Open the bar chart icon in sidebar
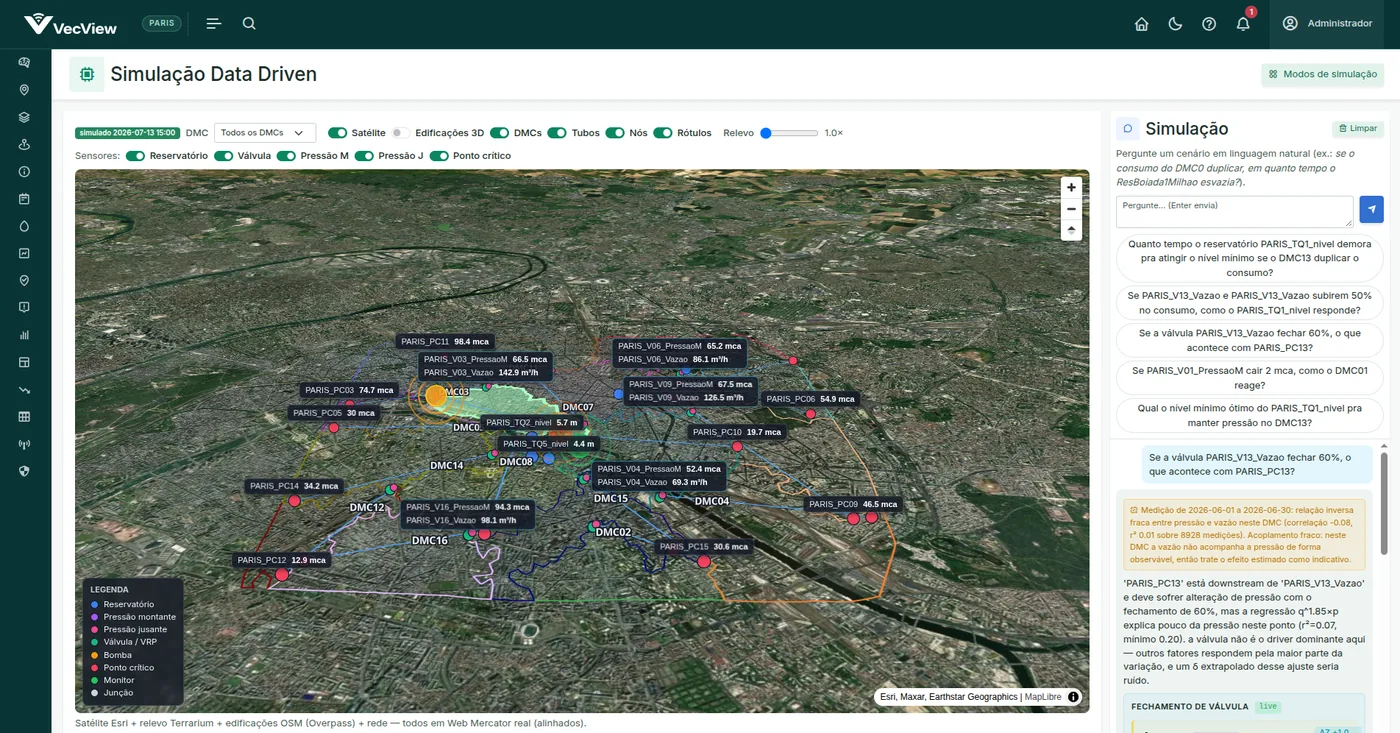This screenshot has width=1400, height=733. [24, 335]
